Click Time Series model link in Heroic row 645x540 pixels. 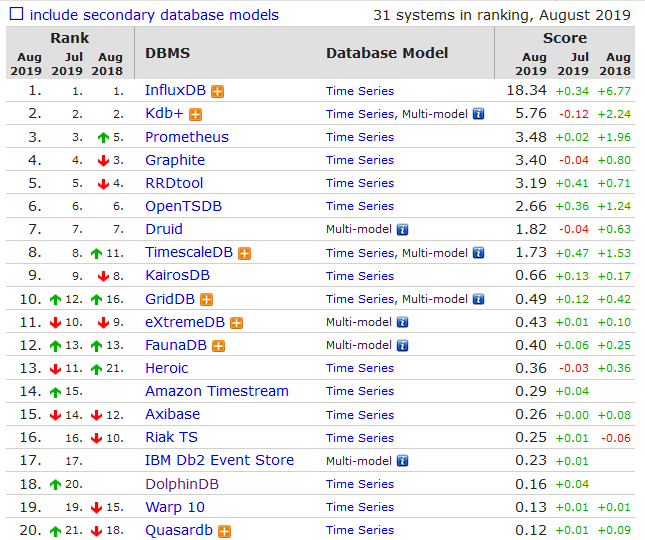click(x=360, y=368)
